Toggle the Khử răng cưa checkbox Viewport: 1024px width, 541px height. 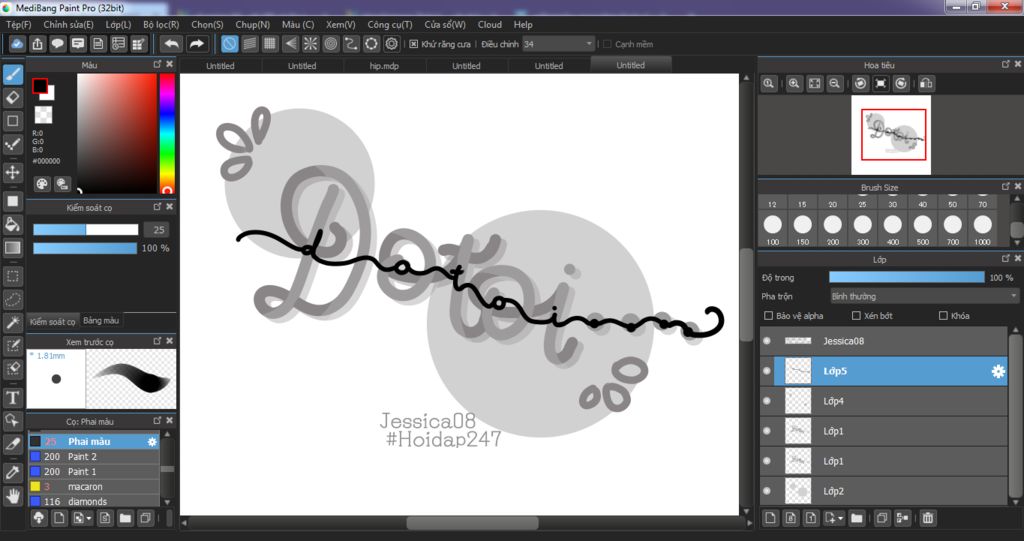413,44
